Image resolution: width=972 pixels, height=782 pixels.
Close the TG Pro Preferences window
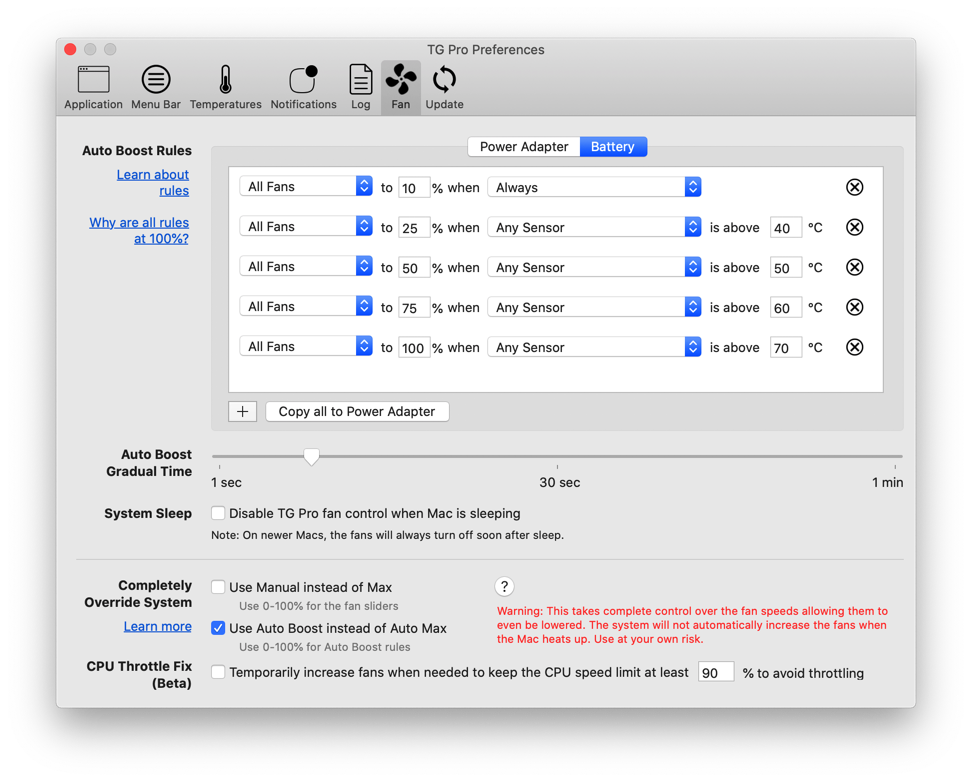[x=70, y=49]
